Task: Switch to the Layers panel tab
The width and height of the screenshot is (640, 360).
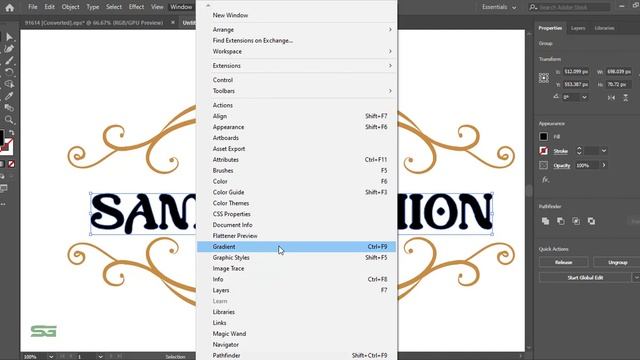Action: pyautogui.click(x=578, y=28)
